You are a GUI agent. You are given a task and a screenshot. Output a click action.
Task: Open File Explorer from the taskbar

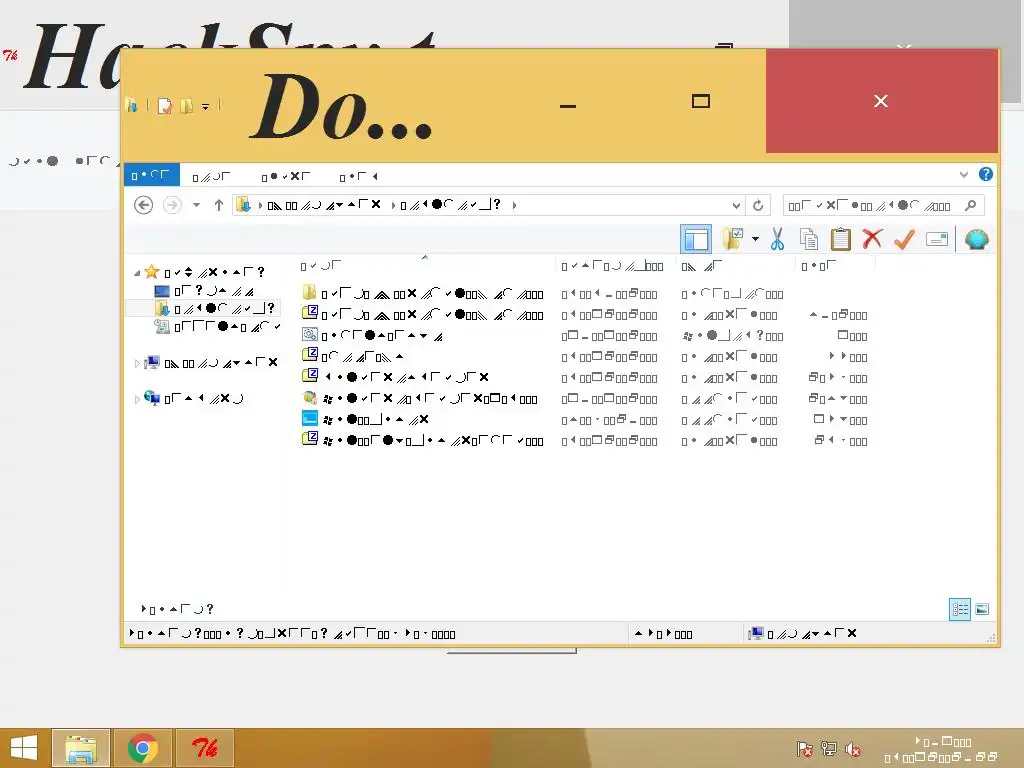[80, 748]
